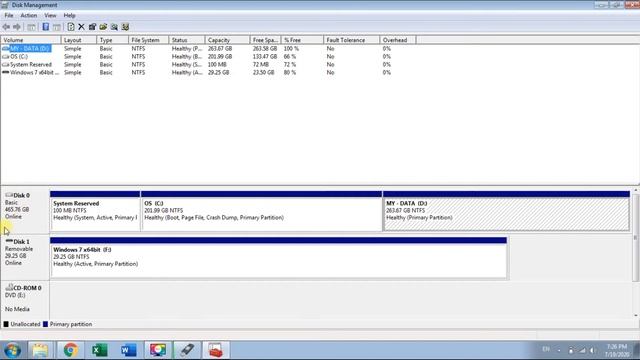Sort by the Free Space column header

click(265, 40)
